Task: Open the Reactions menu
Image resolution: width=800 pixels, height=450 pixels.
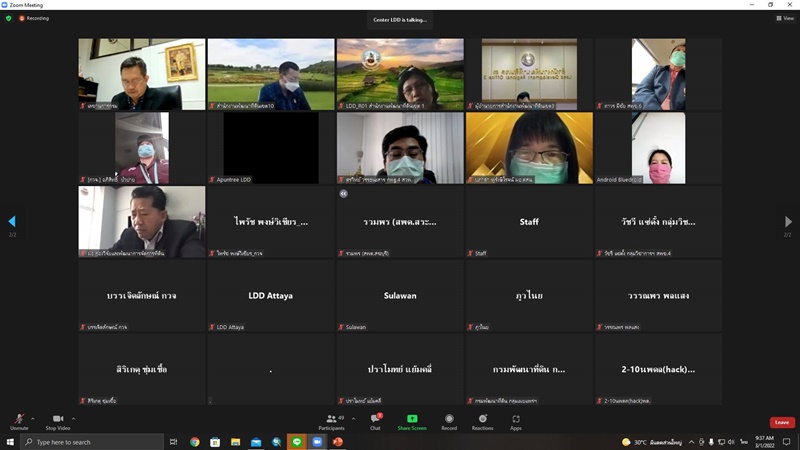Action: (482, 422)
